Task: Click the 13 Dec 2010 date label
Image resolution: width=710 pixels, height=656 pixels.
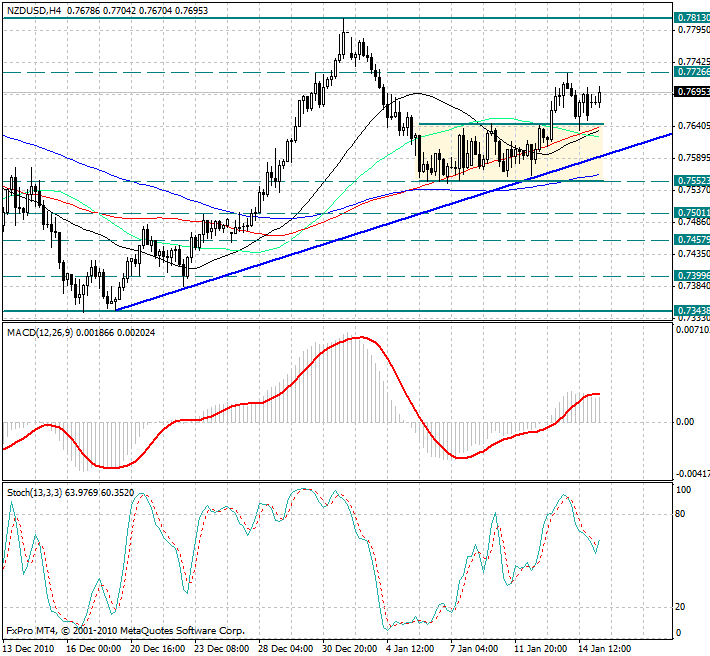Action: click(x=29, y=649)
